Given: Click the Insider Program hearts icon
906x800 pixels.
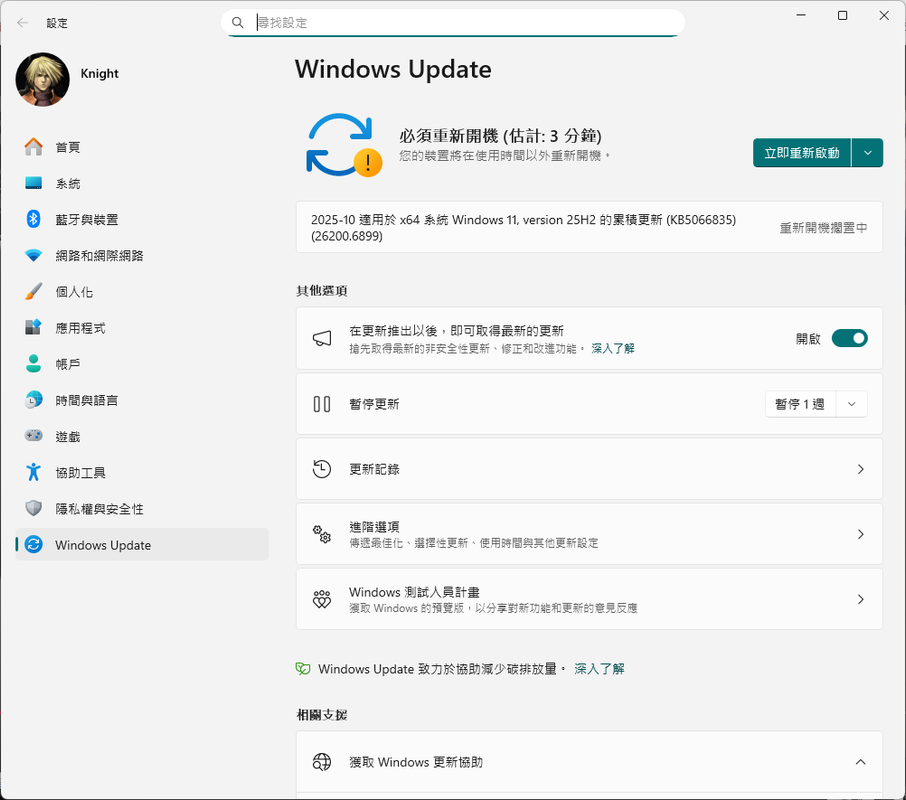Looking at the screenshot, I should coord(322,599).
